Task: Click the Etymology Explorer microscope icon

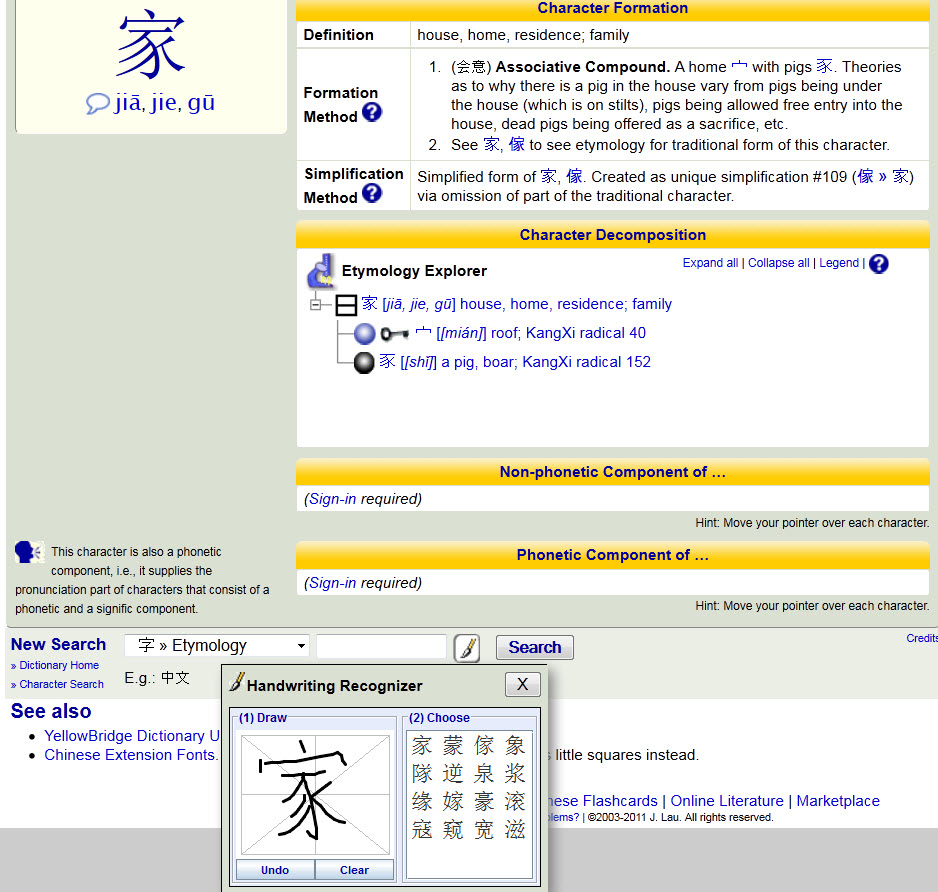Action: [321, 270]
